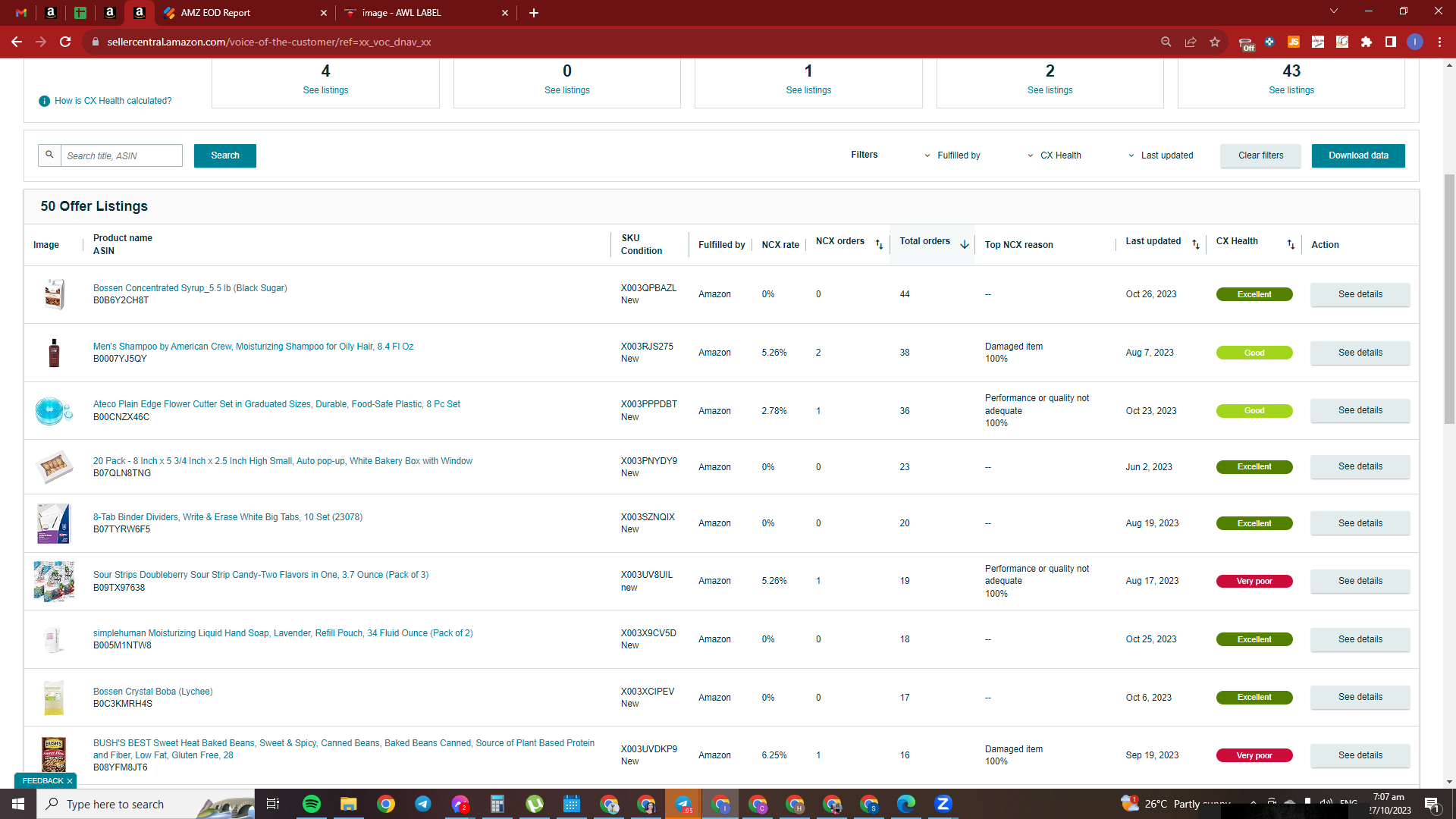The height and width of the screenshot is (819, 1456).
Task: Click Good badge for Men's Shampoo row
Action: pos(1254,353)
